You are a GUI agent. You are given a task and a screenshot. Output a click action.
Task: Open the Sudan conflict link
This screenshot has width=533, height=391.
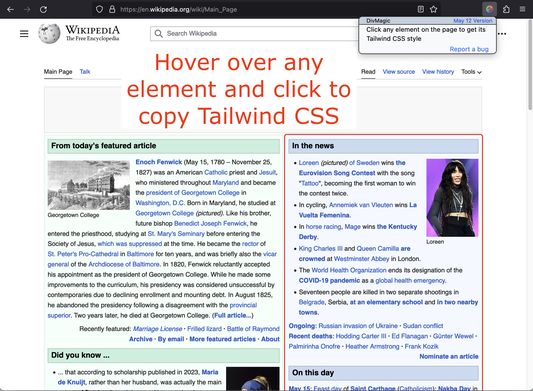[423, 326]
